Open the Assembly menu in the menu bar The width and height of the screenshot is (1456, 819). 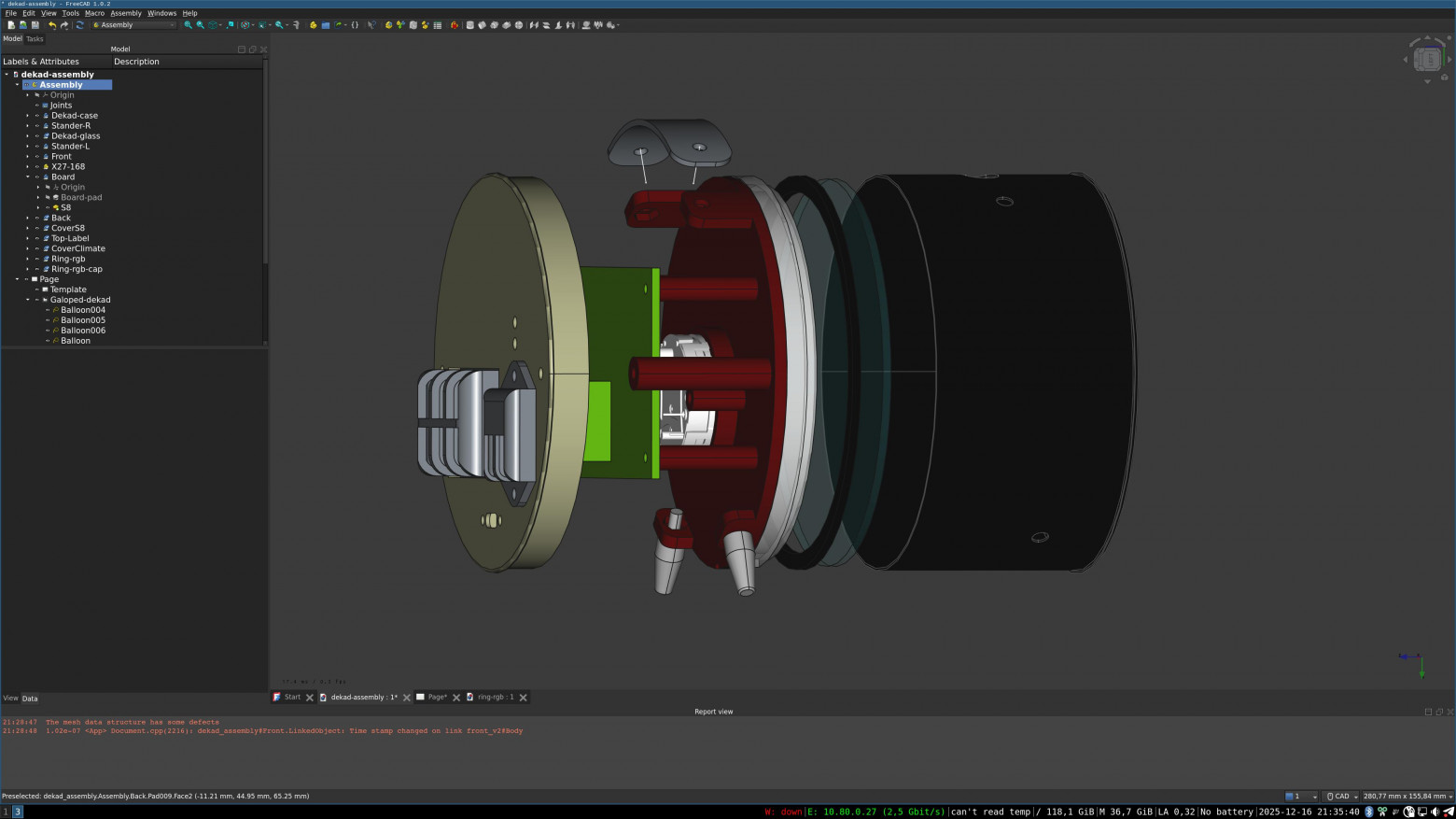(x=126, y=13)
